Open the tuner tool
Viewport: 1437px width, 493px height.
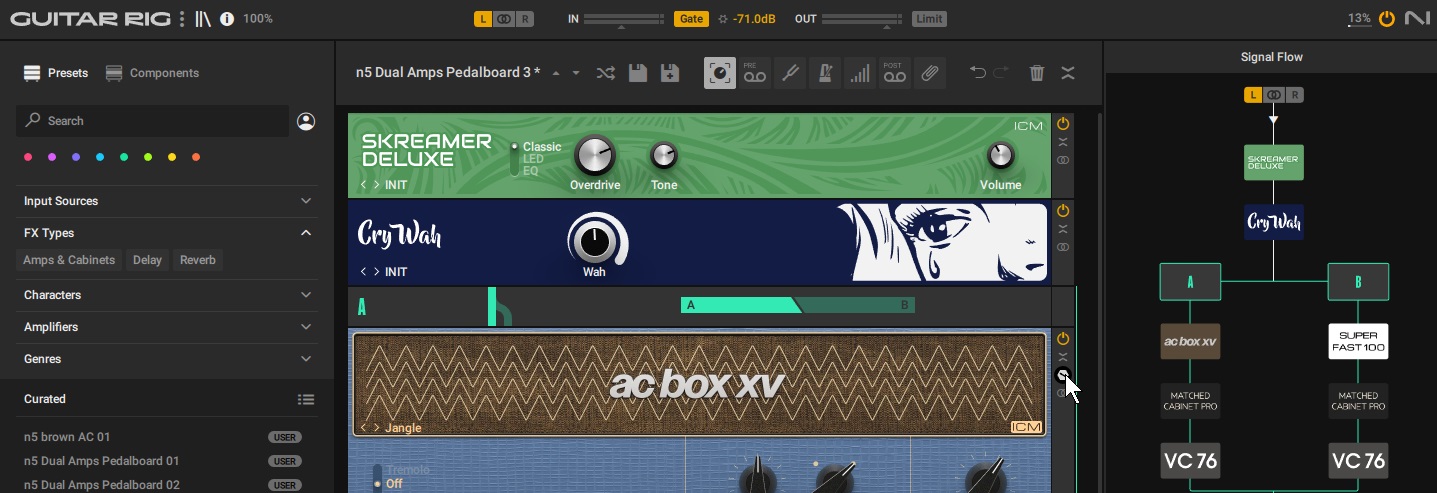(x=790, y=73)
